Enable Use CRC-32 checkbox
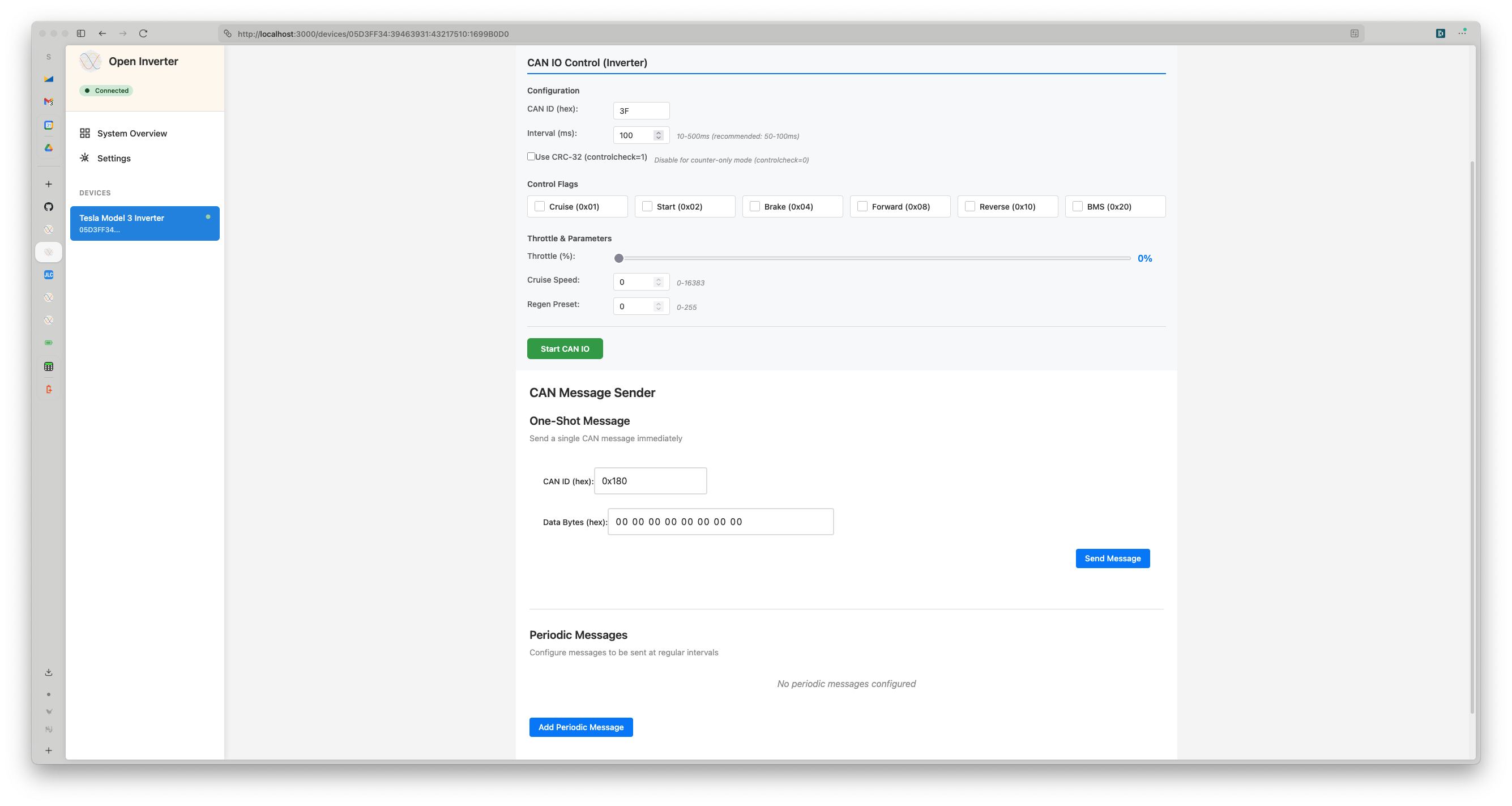The height and width of the screenshot is (806, 1512). [531, 157]
